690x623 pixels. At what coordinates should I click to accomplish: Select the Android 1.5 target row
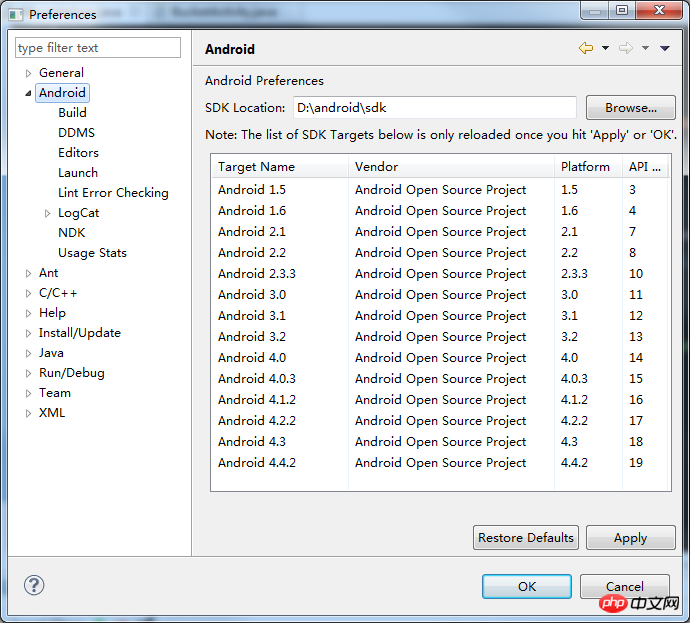pos(441,190)
